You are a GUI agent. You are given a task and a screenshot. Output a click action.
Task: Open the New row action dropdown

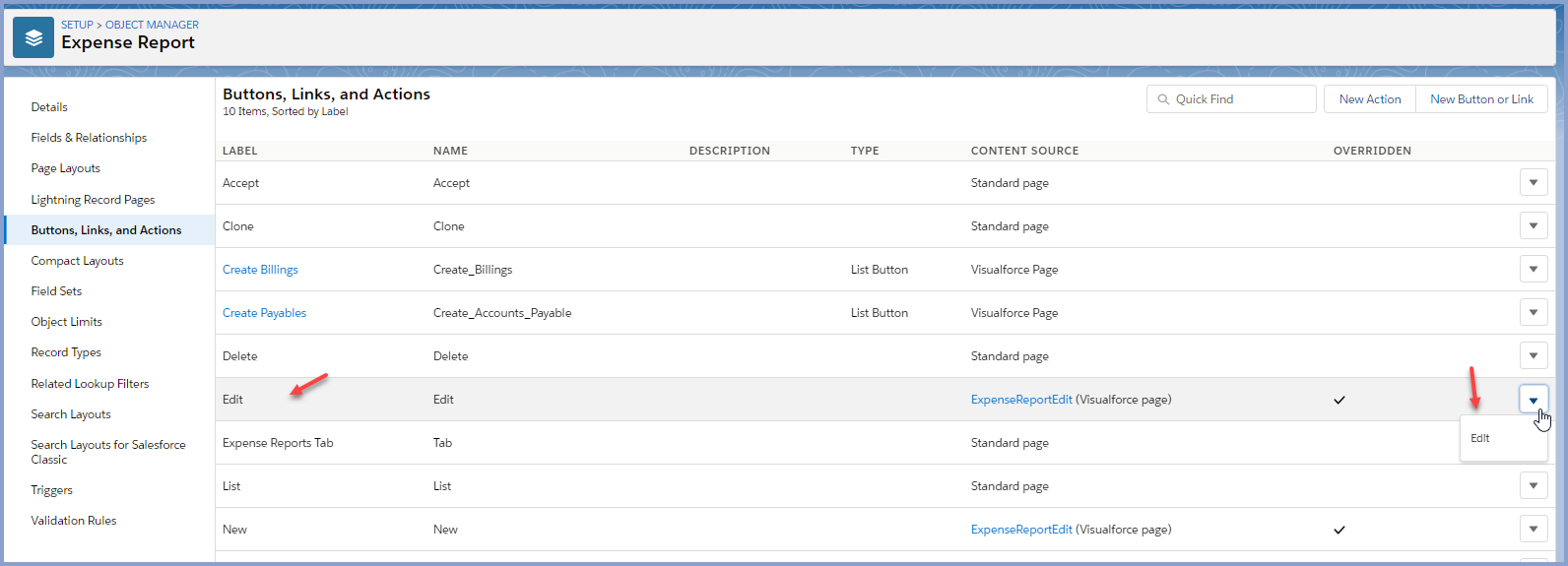click(x=1534, y=530)
